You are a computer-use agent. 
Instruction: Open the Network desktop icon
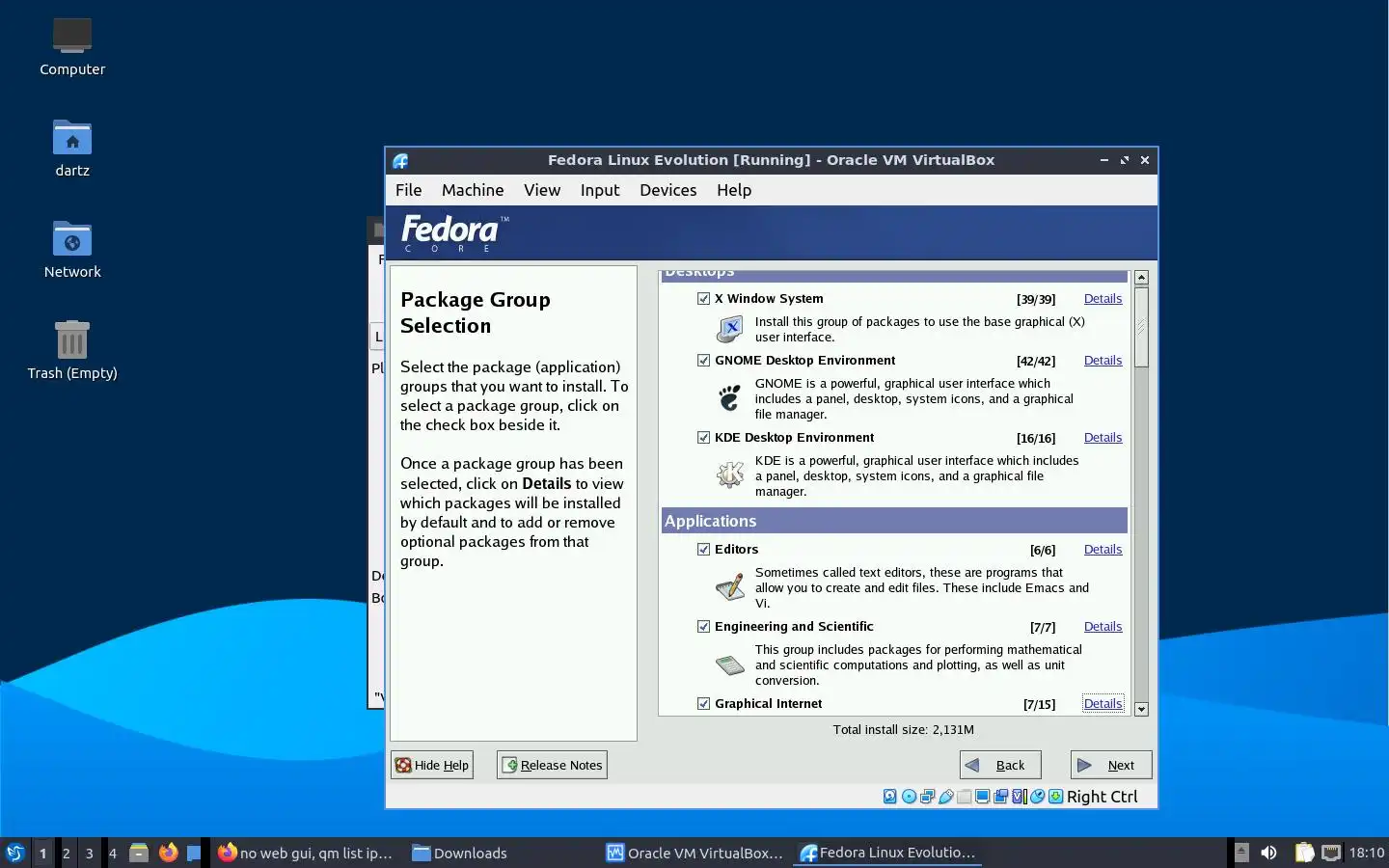coord(72,238)
